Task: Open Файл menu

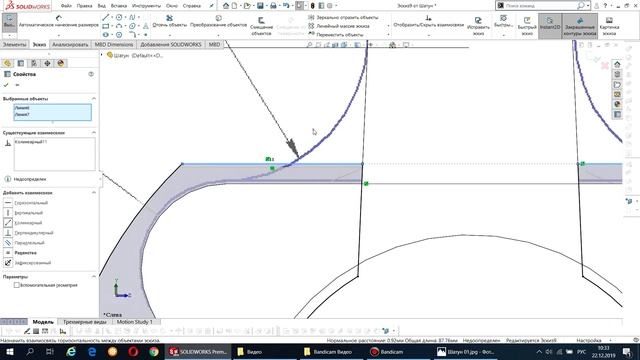Action: coord(66,6)
